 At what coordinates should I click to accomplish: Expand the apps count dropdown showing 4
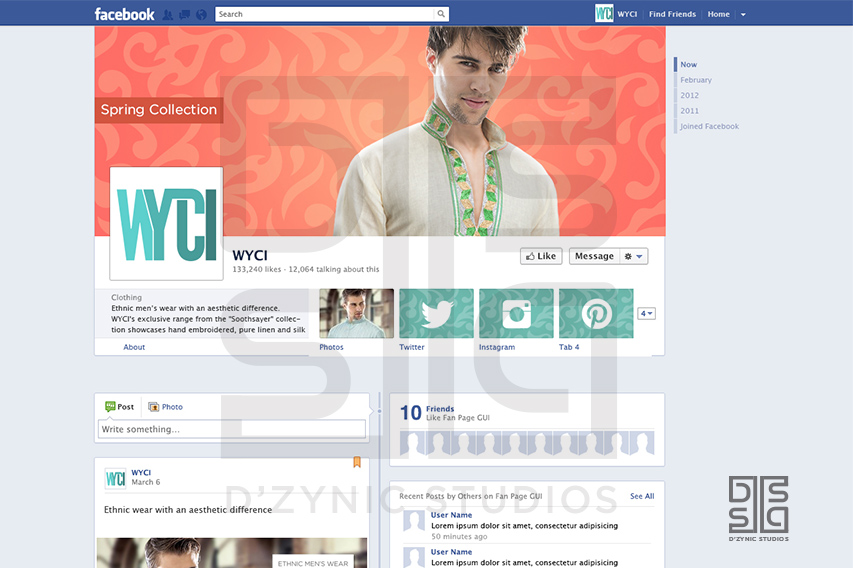point(647,313)
